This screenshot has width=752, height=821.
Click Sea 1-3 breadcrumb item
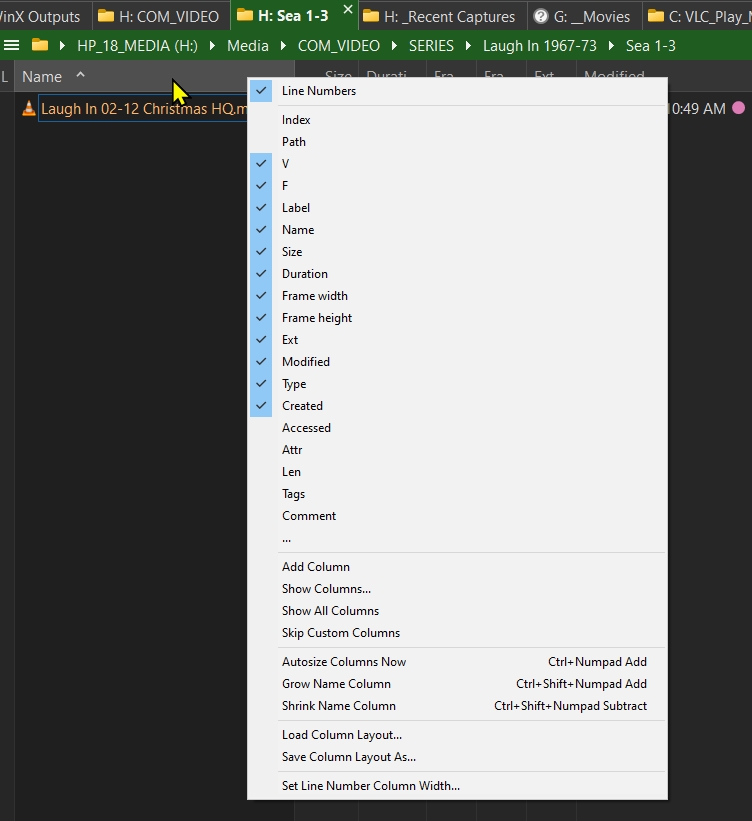click(650, 46)
